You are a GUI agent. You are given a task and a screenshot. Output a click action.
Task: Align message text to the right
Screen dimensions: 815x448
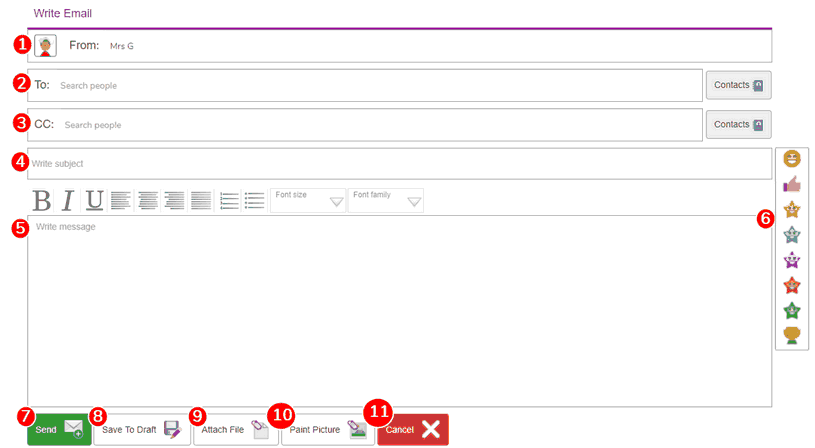pos(174,200)
